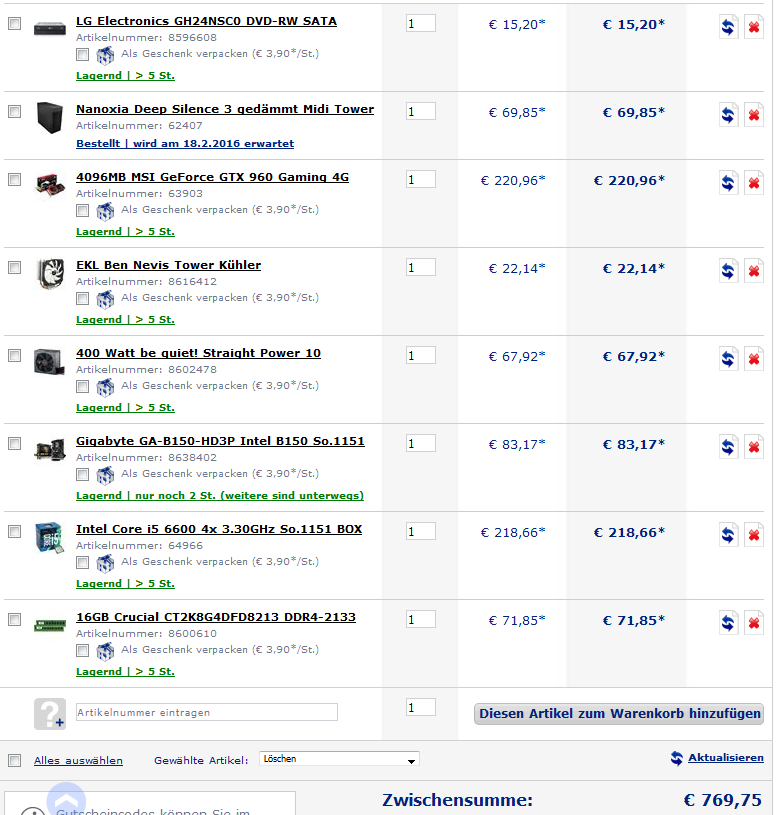This screenshot has width=778, height=815.
Task: Click quantity field for MSI GeForce GTX 960
Action: pos(420,179)
